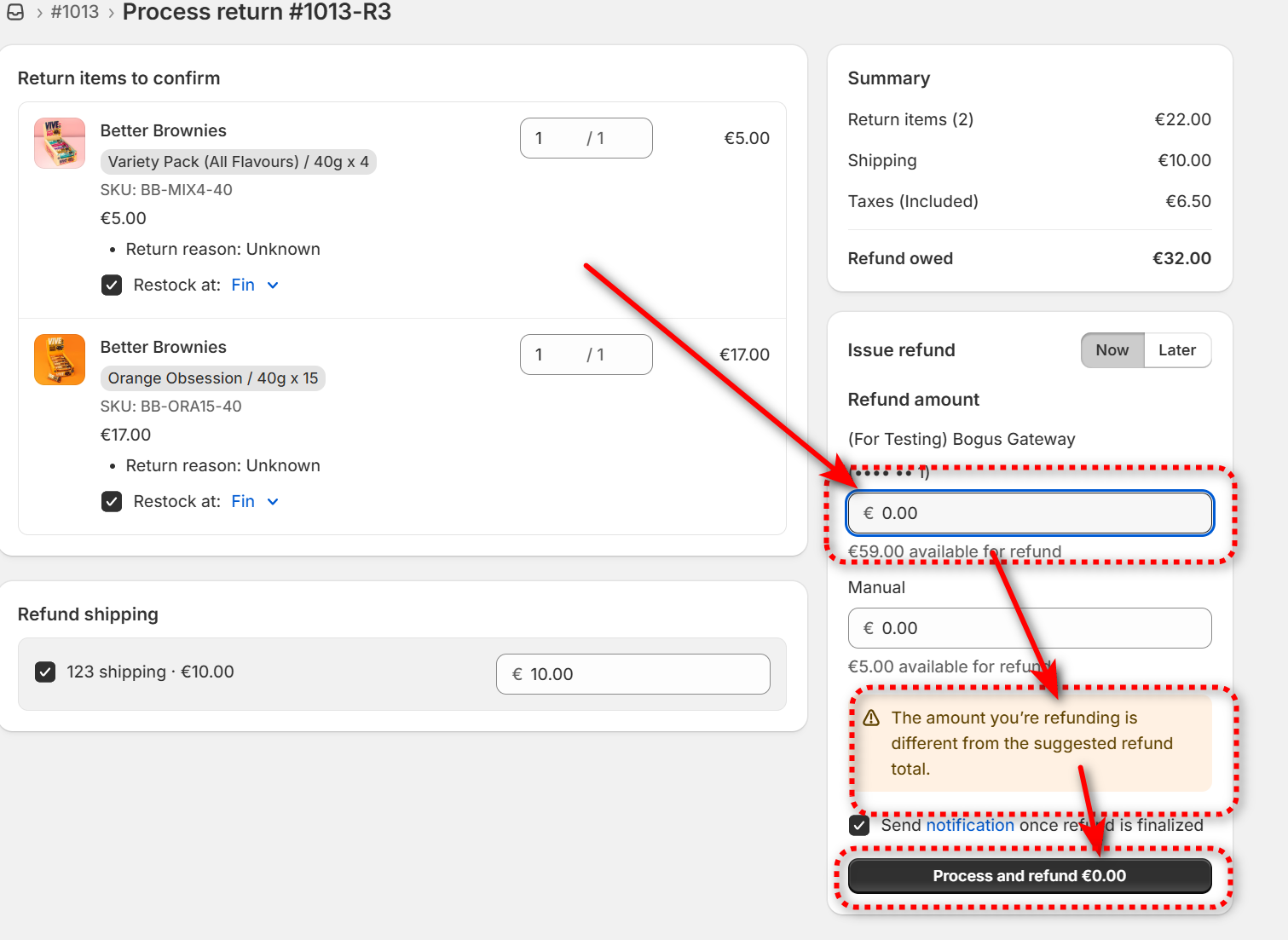Image resolution: width=1288 pixels, height=940 pixels.
Task: Click the warning triangle icon in alert
Action: (871, 718)
